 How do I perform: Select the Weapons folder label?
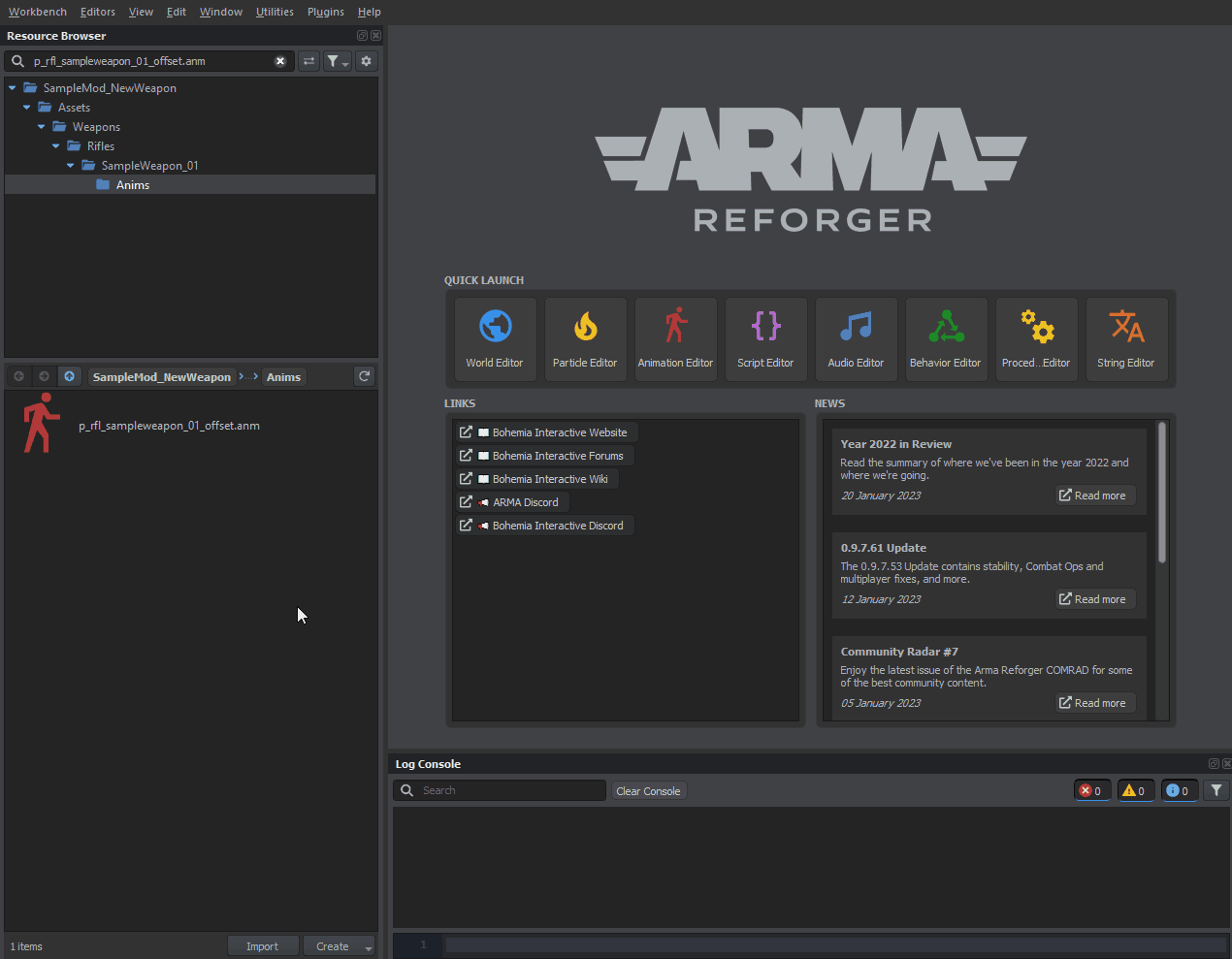tap(96, 127)
